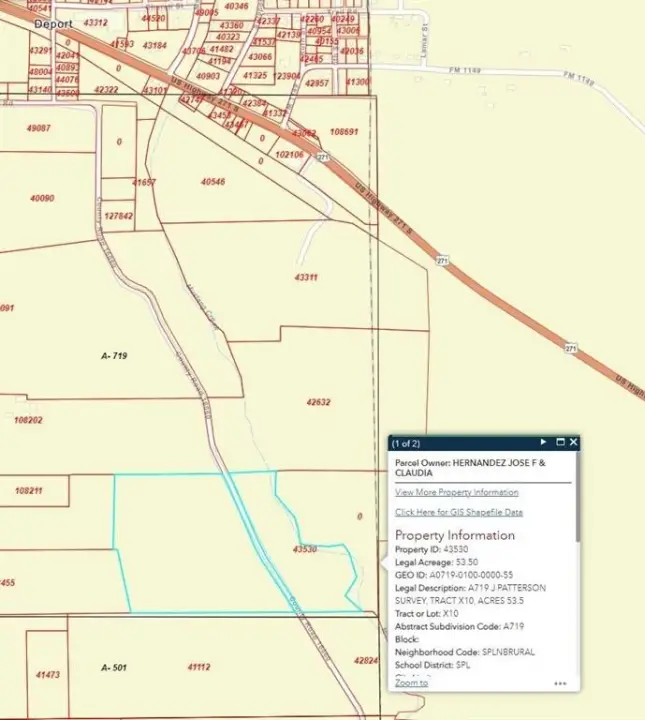Select highlighted parcel 43530 on map
Viewport: 645px width, 720px height.
(x=304, y=549)
